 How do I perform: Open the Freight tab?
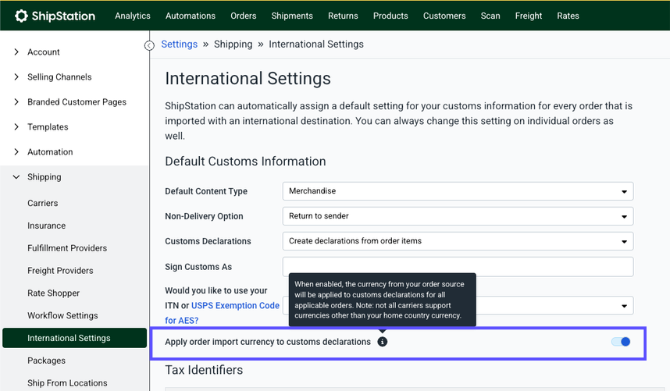coord(528,16)
